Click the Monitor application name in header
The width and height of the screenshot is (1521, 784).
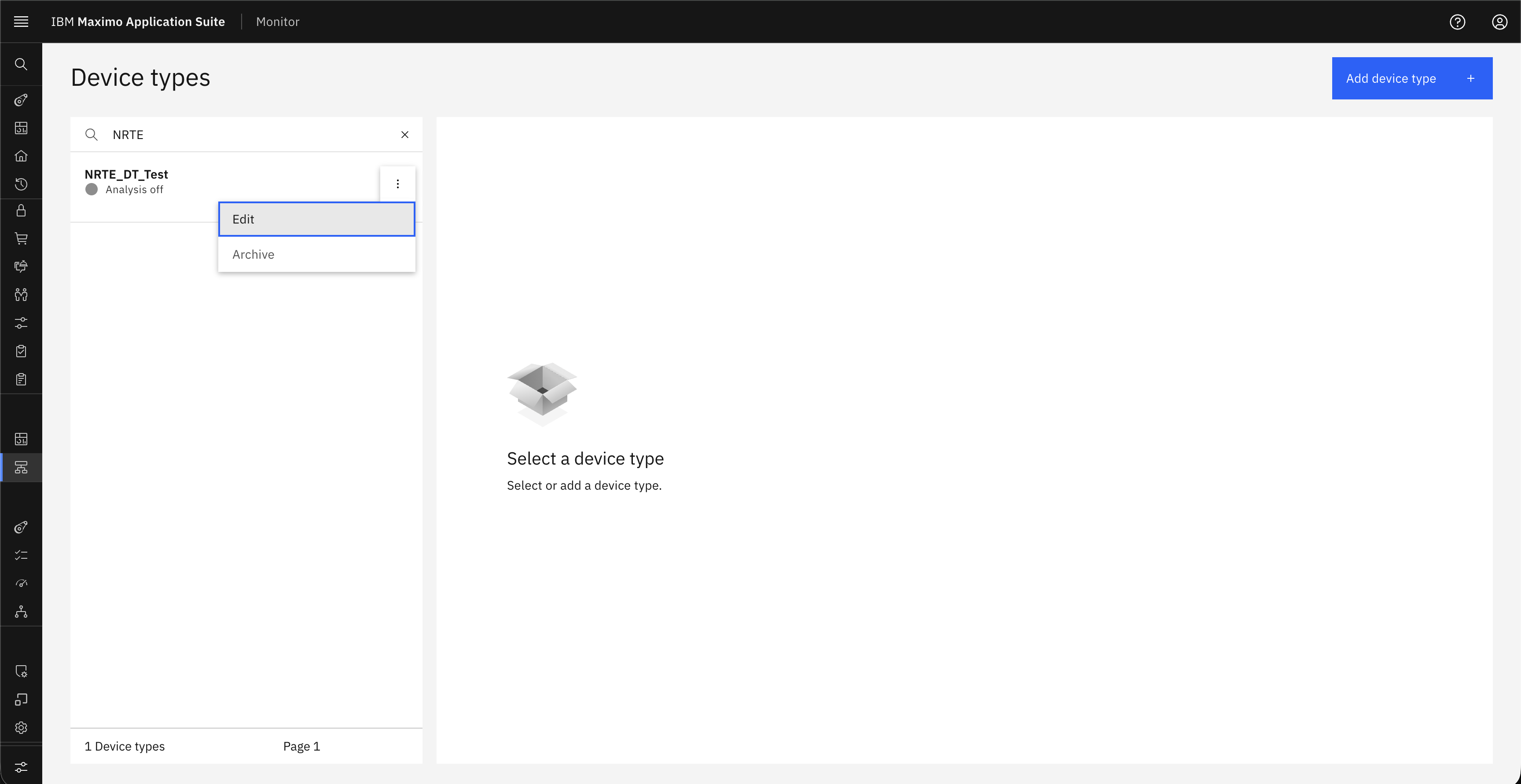[278, 22]
